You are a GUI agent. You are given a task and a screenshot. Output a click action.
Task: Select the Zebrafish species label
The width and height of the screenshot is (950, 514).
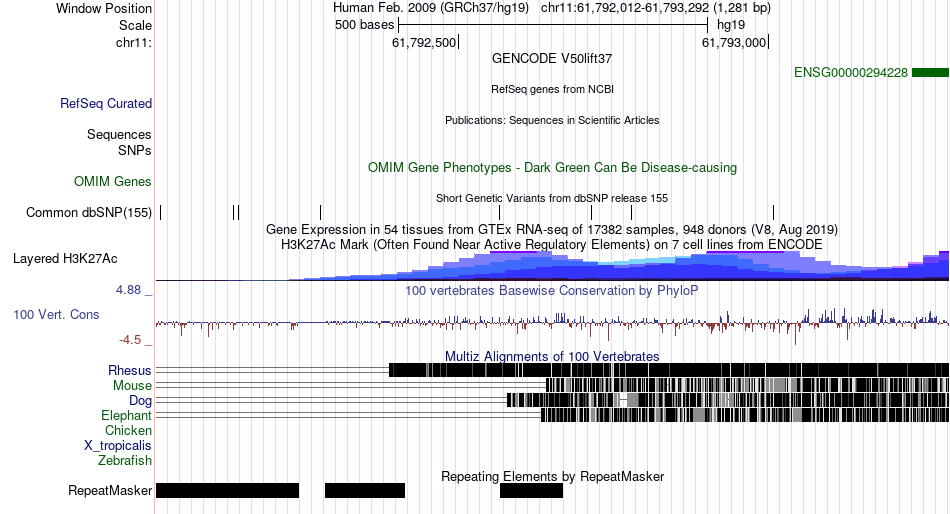125,461
